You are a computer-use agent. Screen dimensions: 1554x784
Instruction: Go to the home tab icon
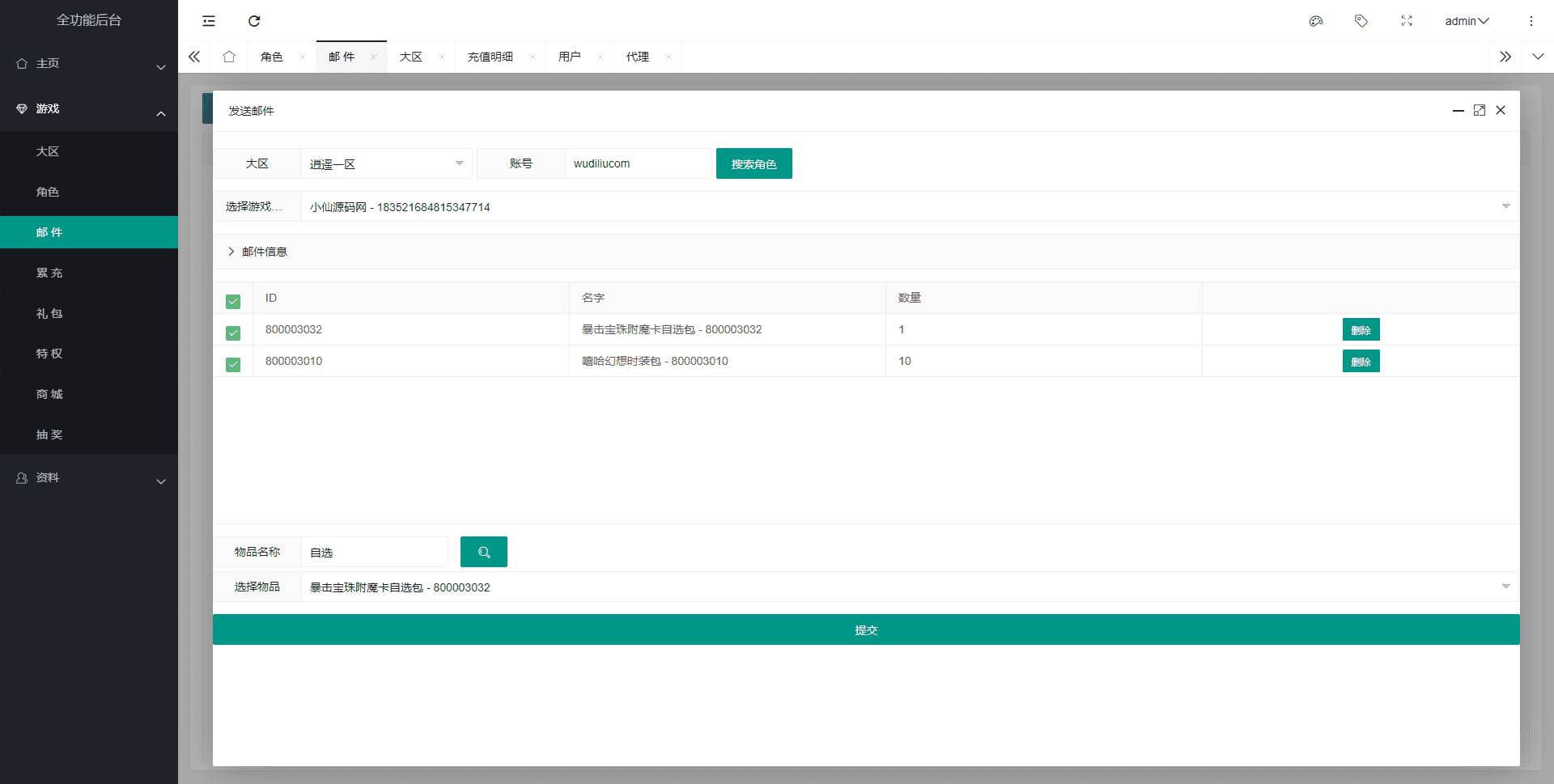point(229,57)
